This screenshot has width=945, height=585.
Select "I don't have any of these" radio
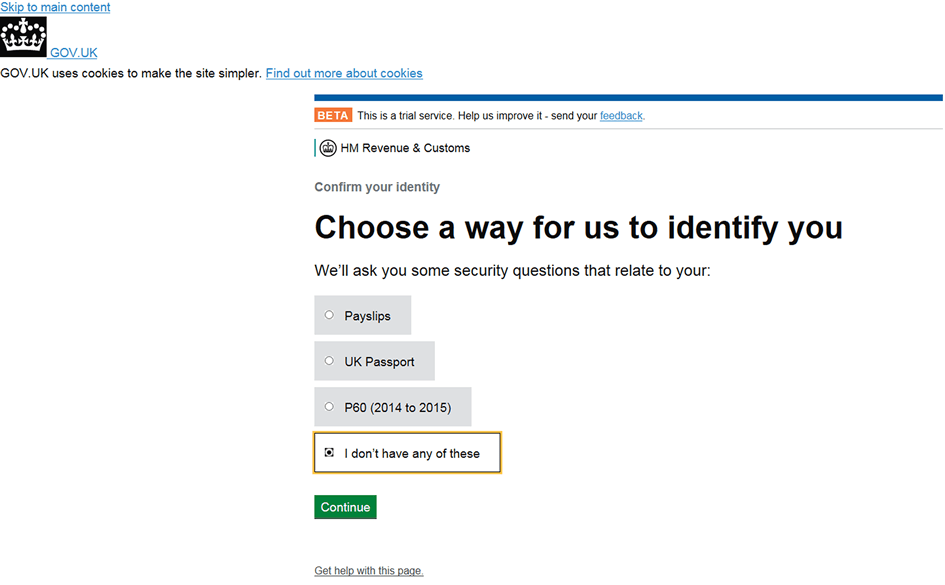329,452
